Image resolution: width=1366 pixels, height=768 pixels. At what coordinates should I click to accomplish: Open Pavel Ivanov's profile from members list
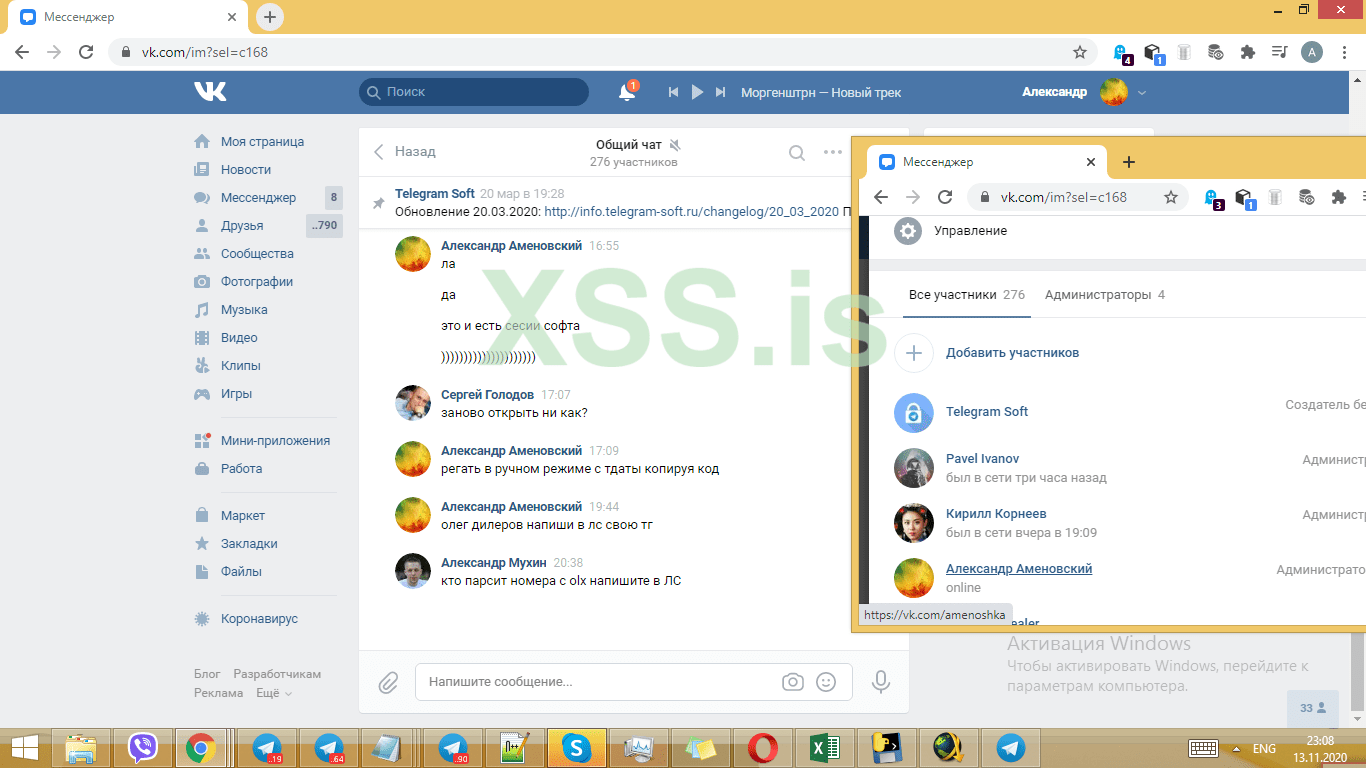[x=982, y=459]
